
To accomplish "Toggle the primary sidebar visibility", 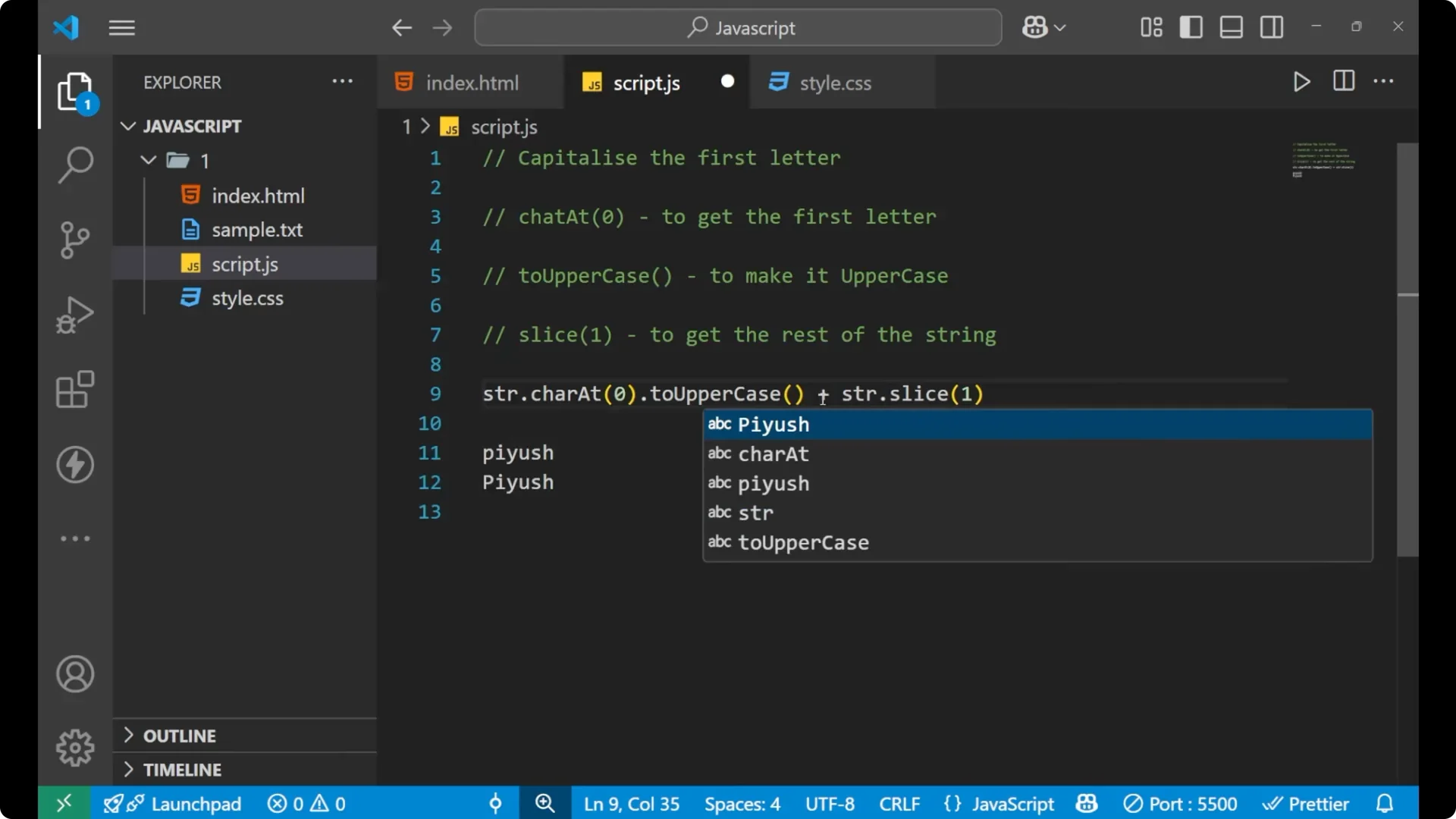I will tap(1191, 27).
